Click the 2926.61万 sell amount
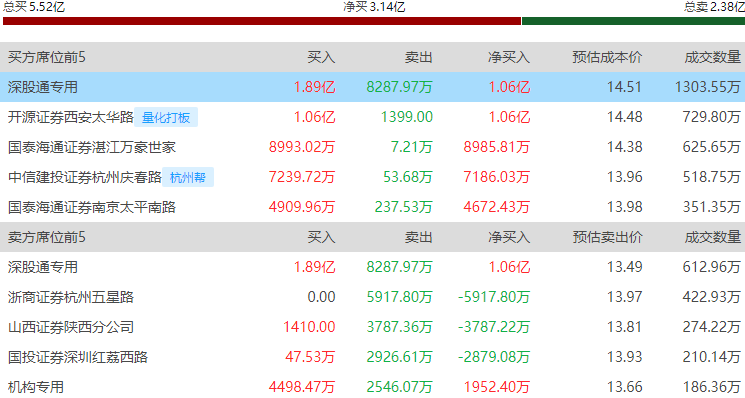745x398 pixels. click(400, 357)
